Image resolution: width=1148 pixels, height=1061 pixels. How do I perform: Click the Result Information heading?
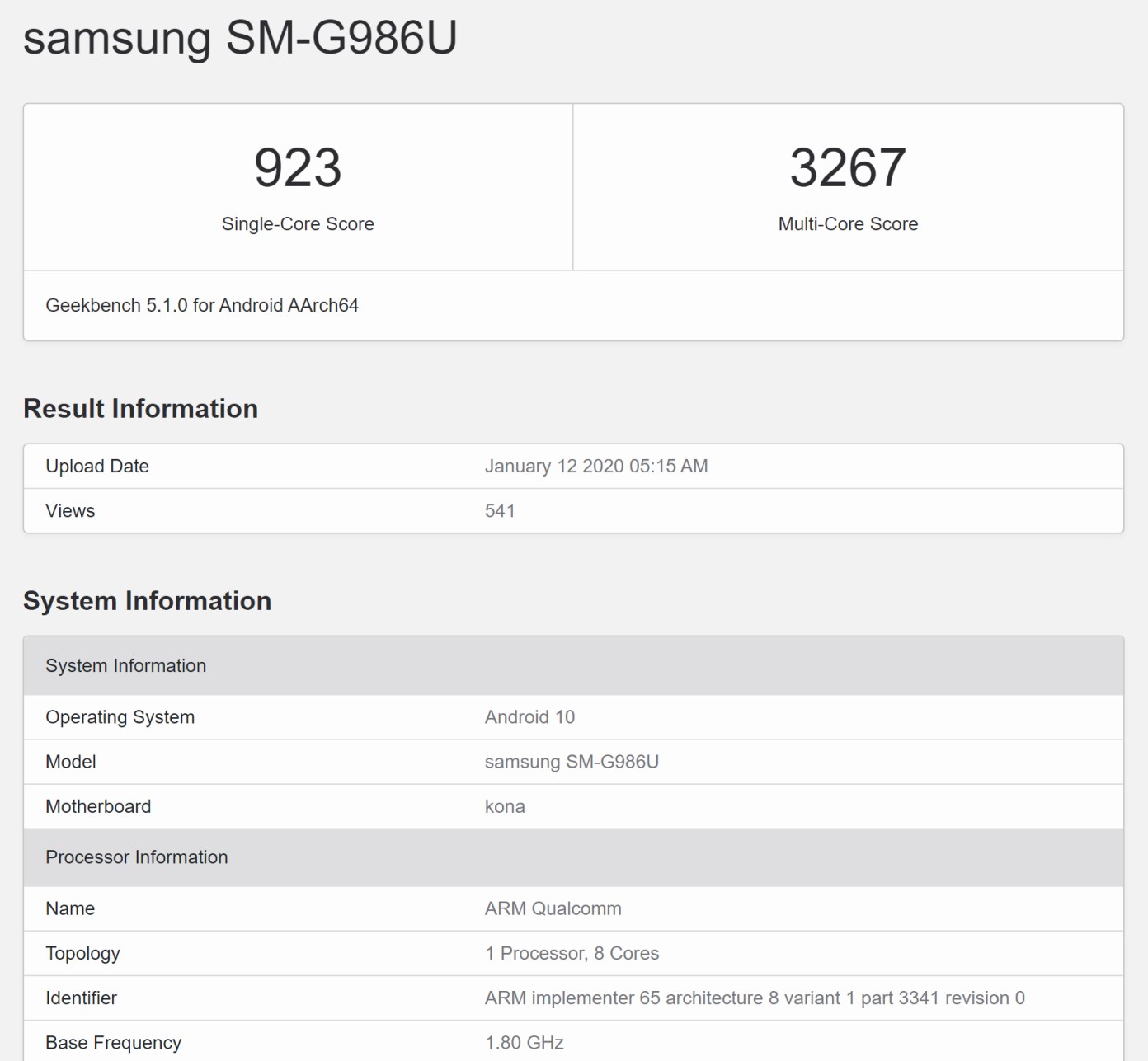click(140, 409)
